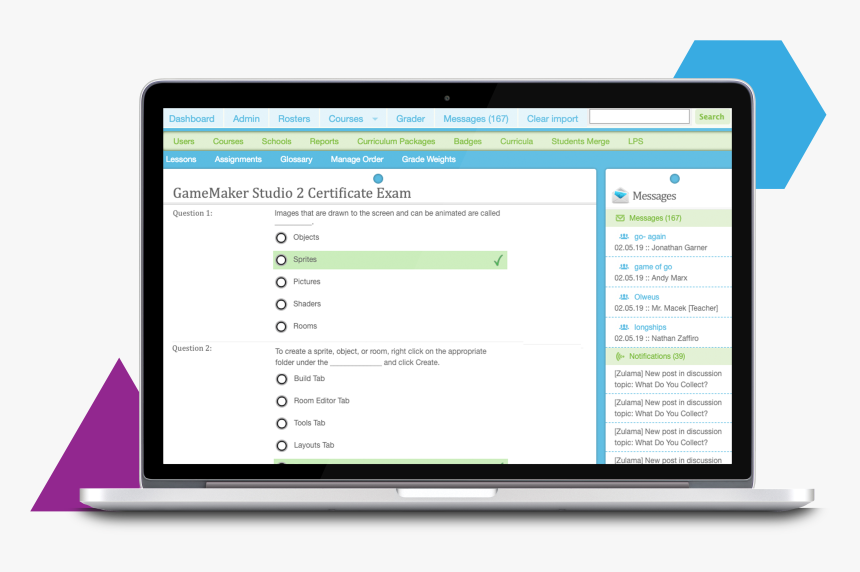Switch to the Glossary section
860x572 pixels.
click(296, 159)
